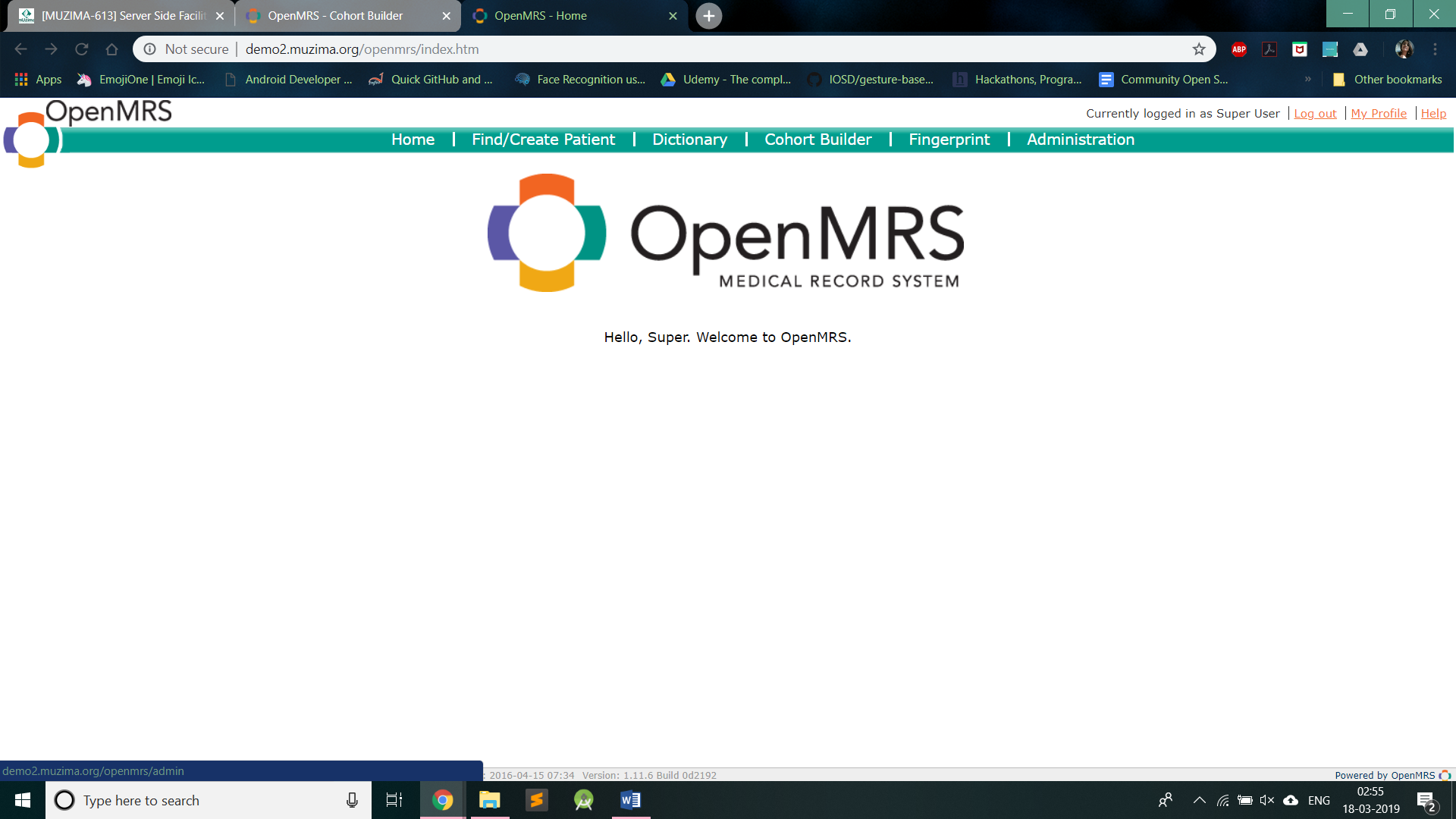Close the MUZIMA-613 tab
The height and width of the screenshot is (819, 1456).
tap(220, 16)
